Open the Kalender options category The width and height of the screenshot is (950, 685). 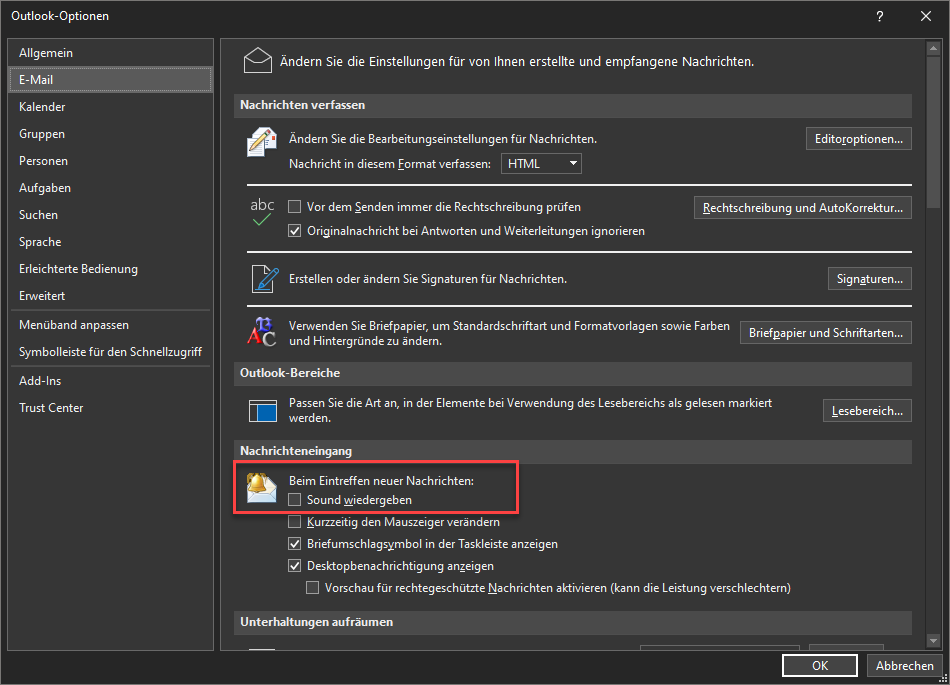pos(111,107)
